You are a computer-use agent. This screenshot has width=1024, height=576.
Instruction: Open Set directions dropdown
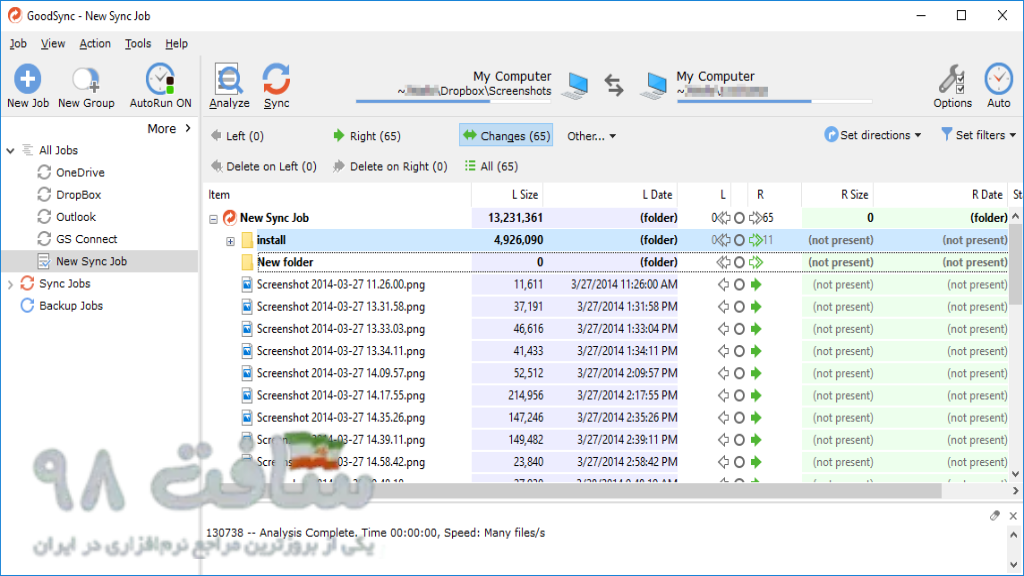(x=872, y=135)
